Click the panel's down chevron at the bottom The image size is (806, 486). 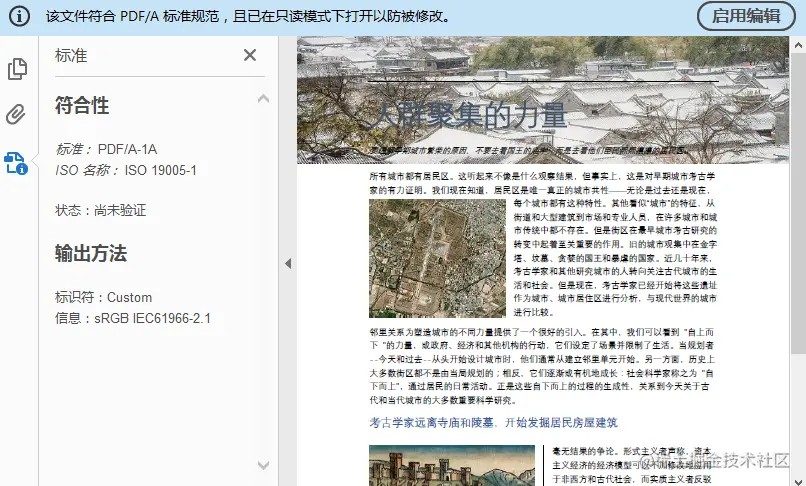click(263, 465)
